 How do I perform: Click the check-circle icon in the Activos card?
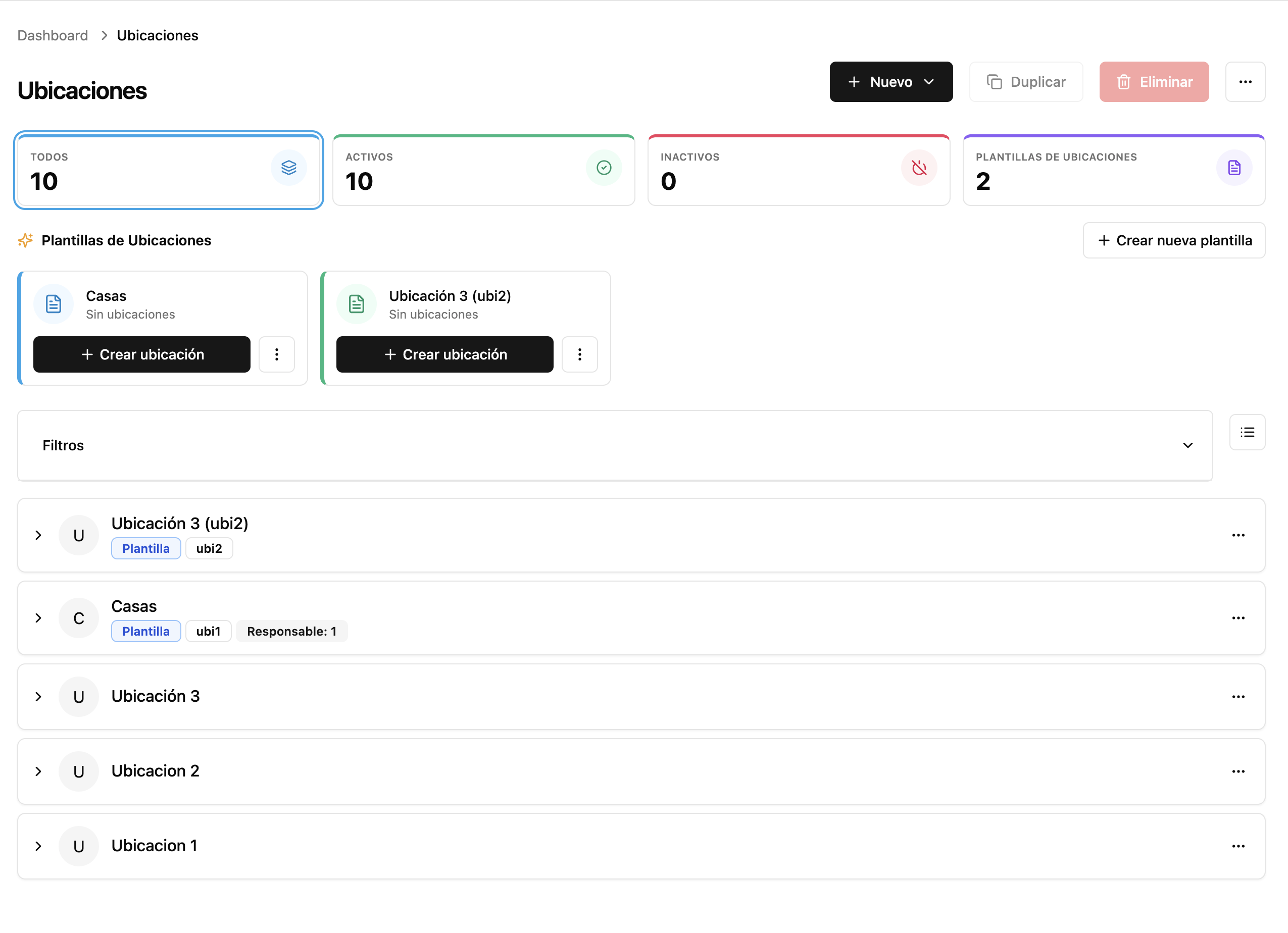tap(604, 168)
